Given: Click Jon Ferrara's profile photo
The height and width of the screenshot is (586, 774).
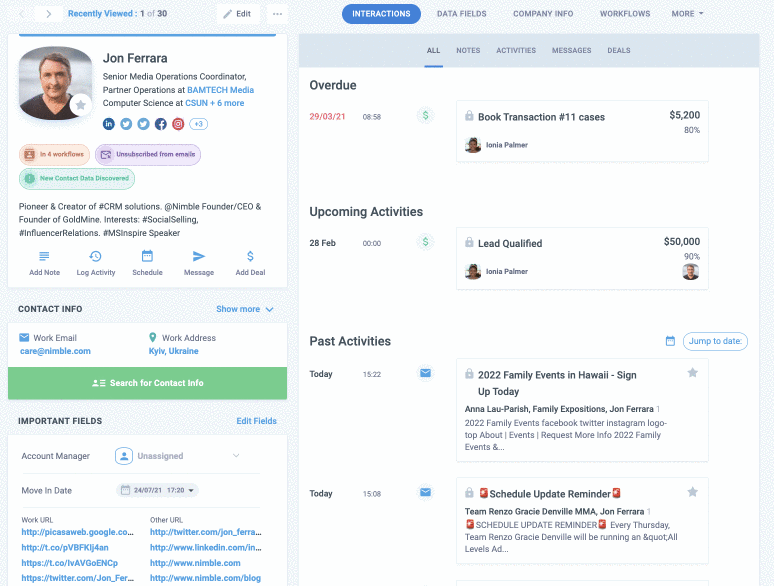Looking at the screenshot, I should [55, 82].
